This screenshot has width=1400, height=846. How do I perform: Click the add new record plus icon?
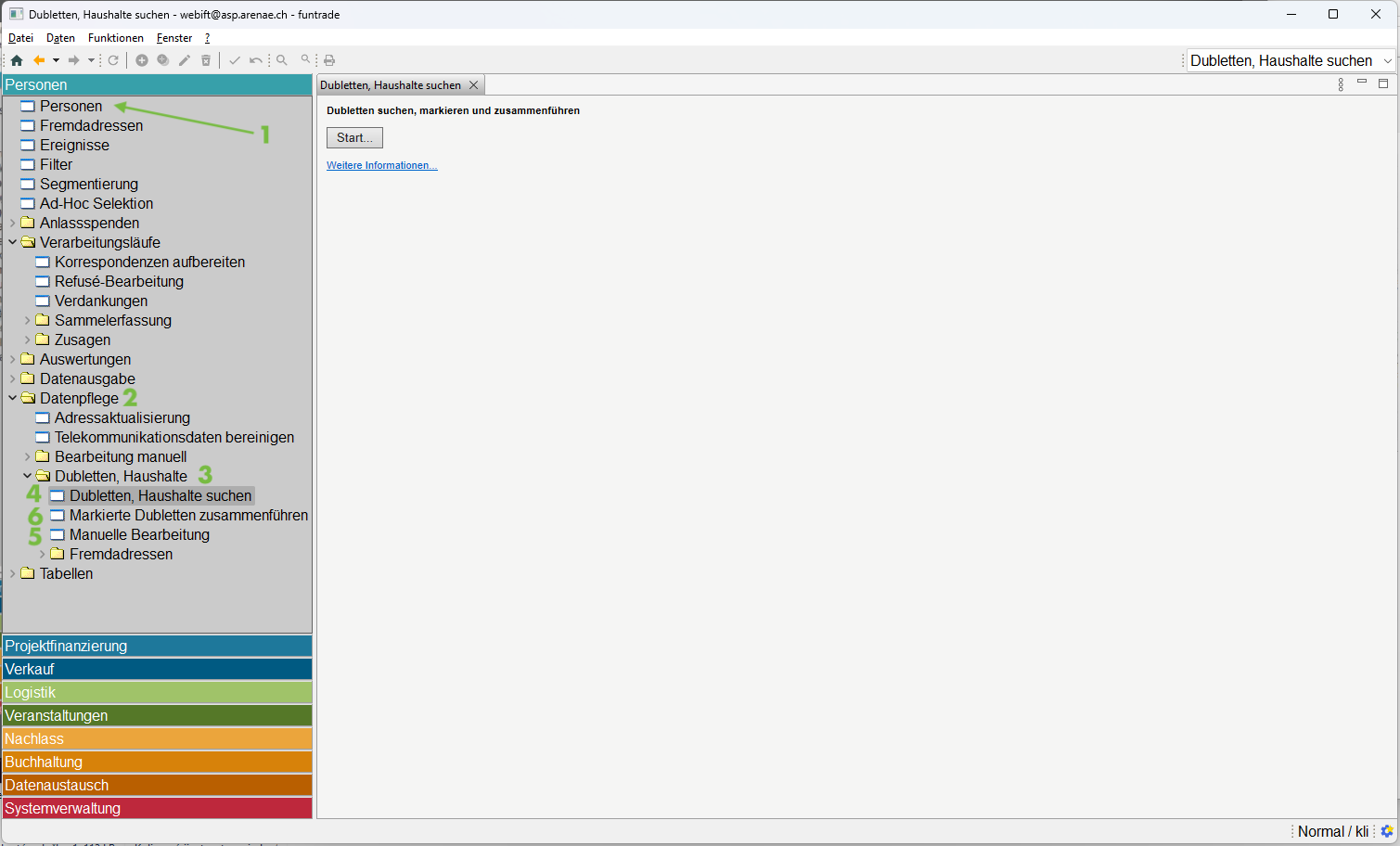pos(142,60)
